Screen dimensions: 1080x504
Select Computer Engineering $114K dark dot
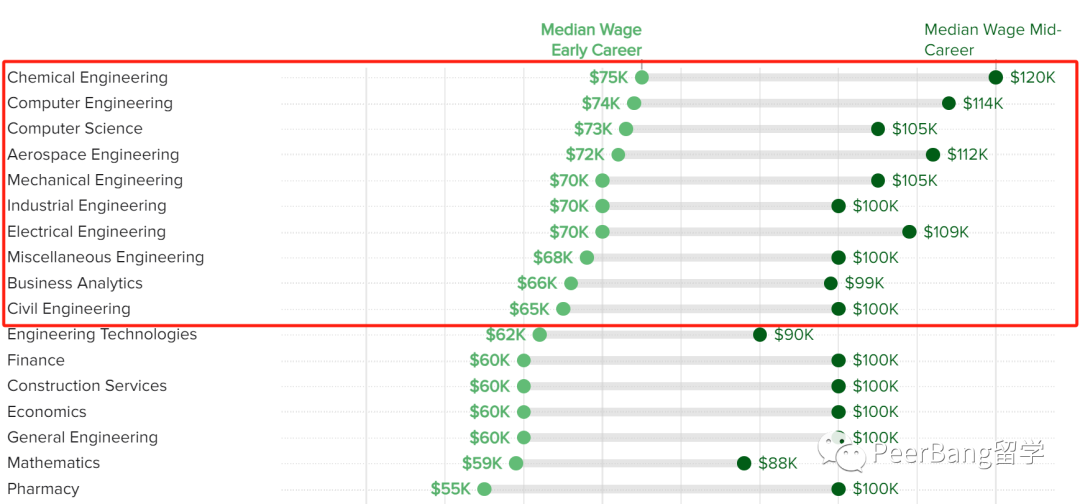pos(948,103)
